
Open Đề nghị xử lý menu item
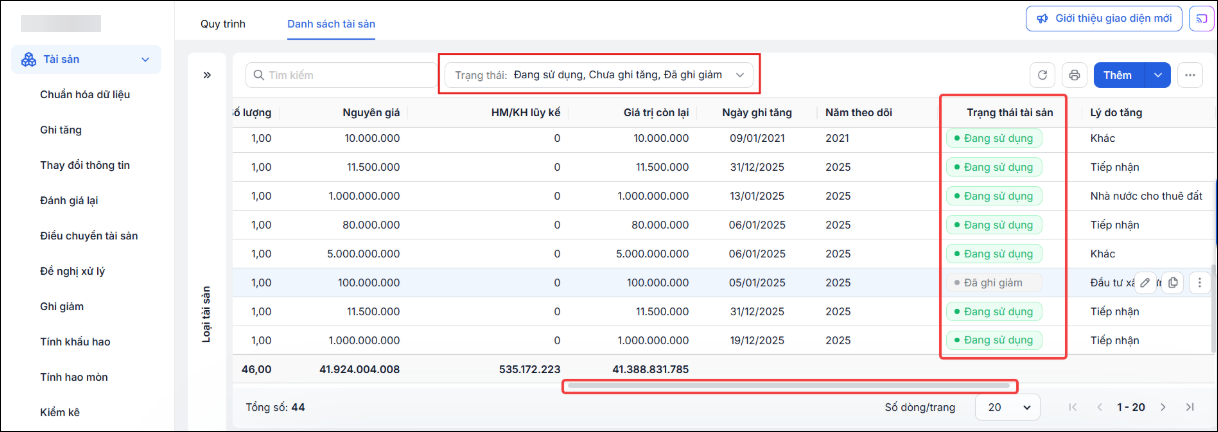pos(72,271)
